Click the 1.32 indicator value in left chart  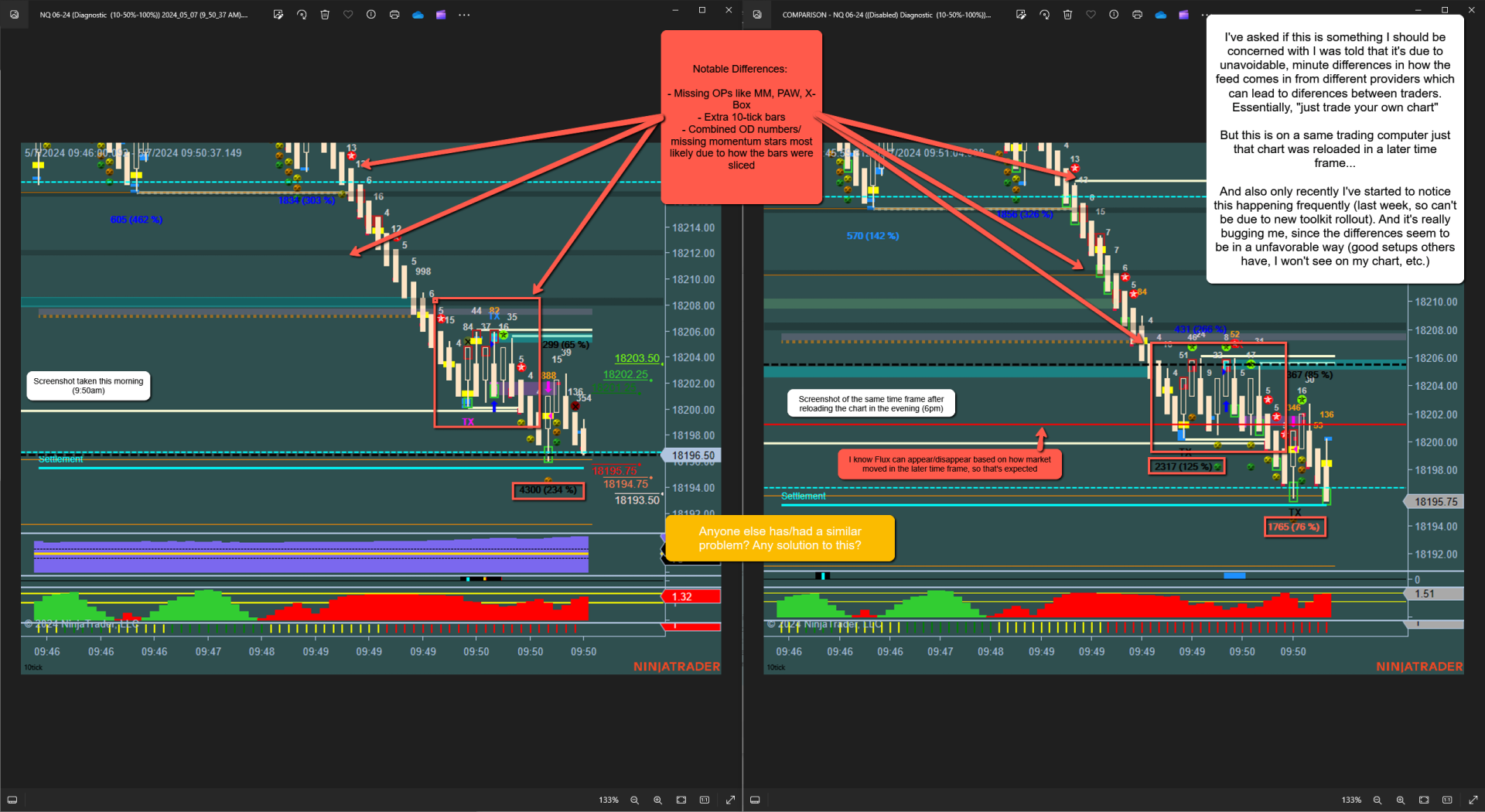tap(691, 597)
